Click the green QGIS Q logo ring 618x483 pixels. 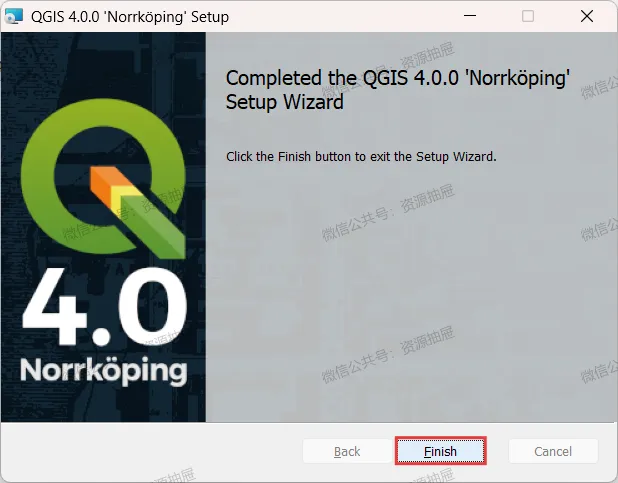point(41,173)
